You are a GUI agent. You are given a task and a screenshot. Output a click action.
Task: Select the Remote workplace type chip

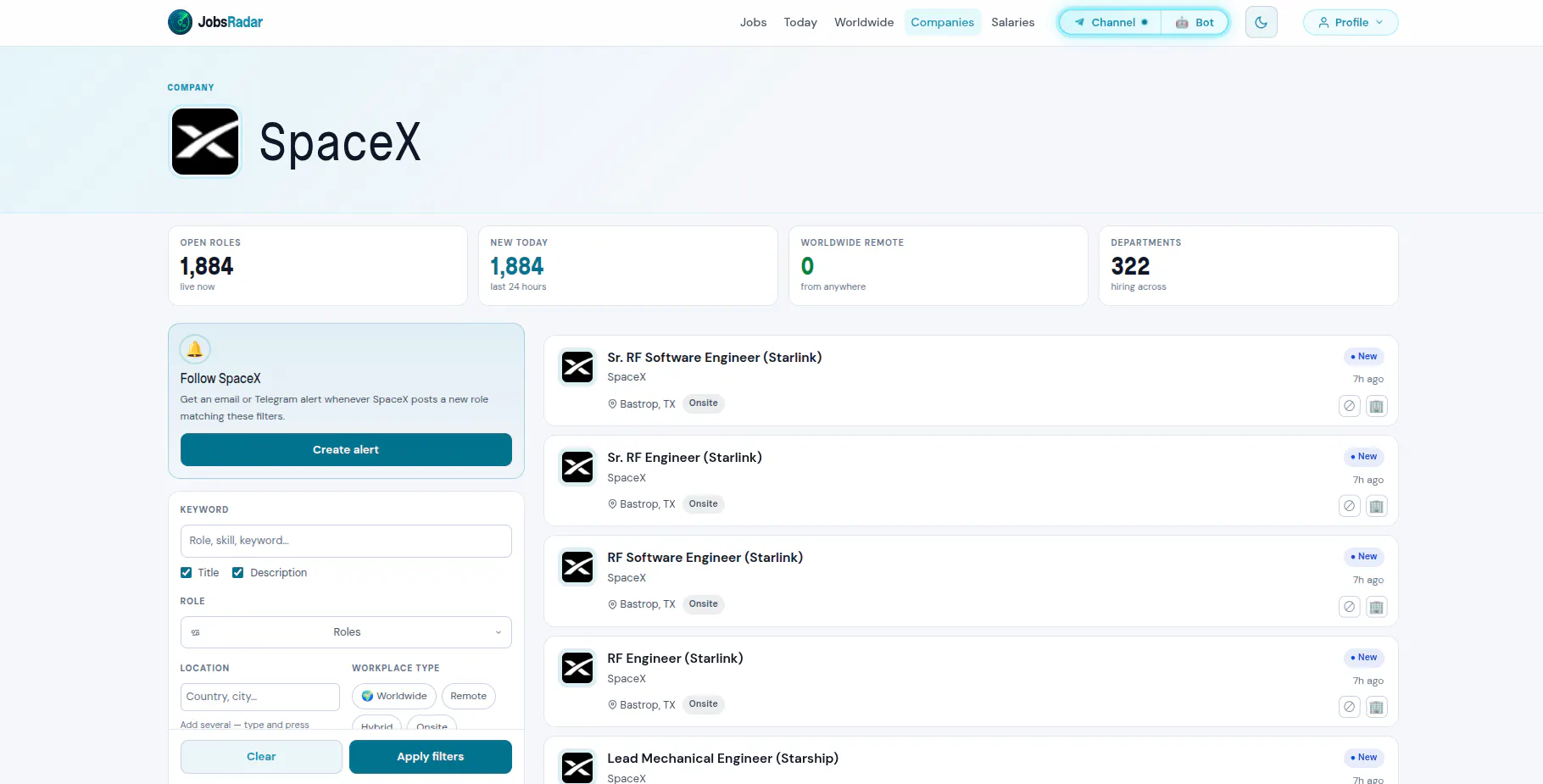tap(468, 696)
